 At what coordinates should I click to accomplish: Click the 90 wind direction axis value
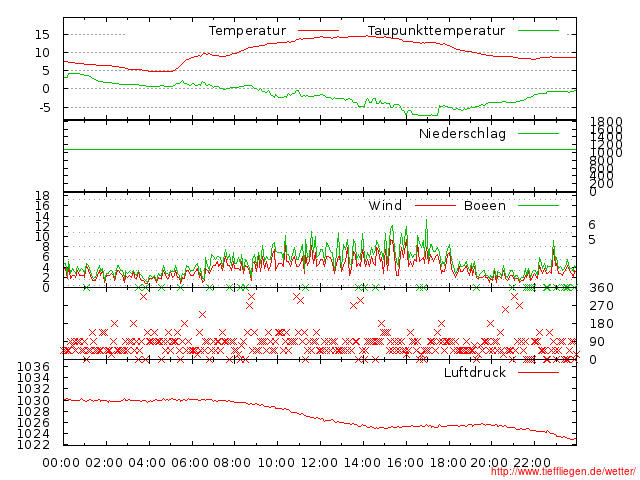597,342
